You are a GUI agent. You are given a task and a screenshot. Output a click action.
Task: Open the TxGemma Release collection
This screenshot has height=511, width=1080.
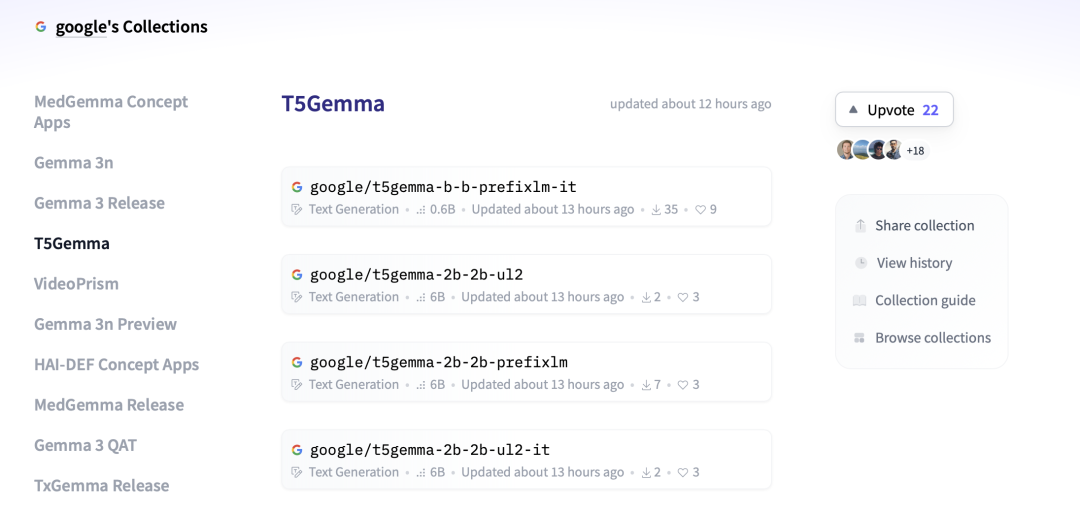(x=101, y=486)
